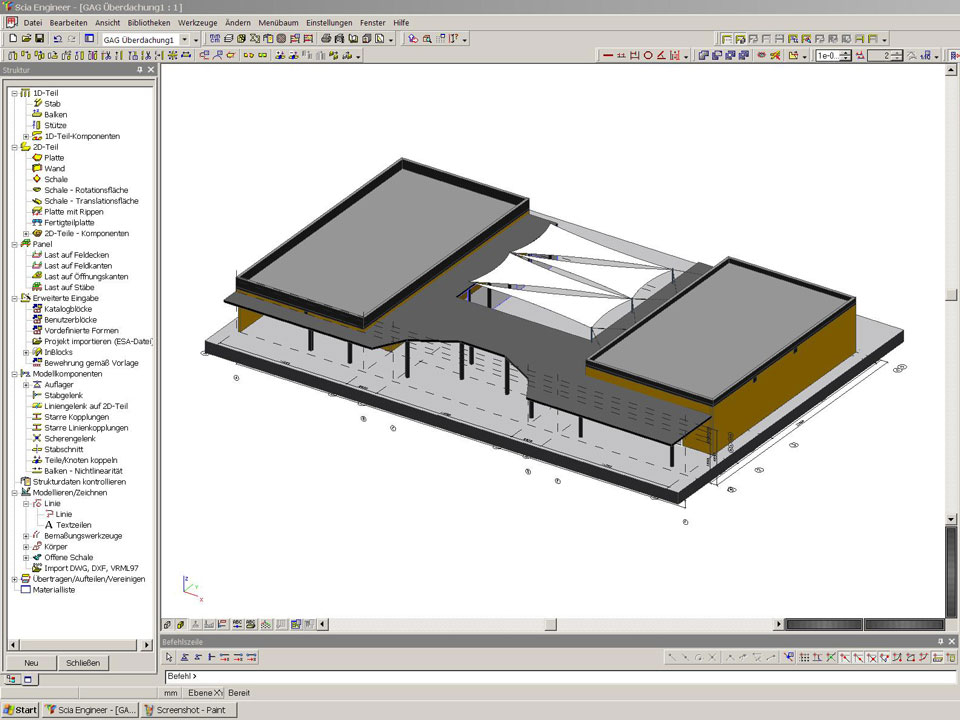Select the Platte item icon in tree
960x720 pixels.
pyautogui.click(x=37, y=158)
